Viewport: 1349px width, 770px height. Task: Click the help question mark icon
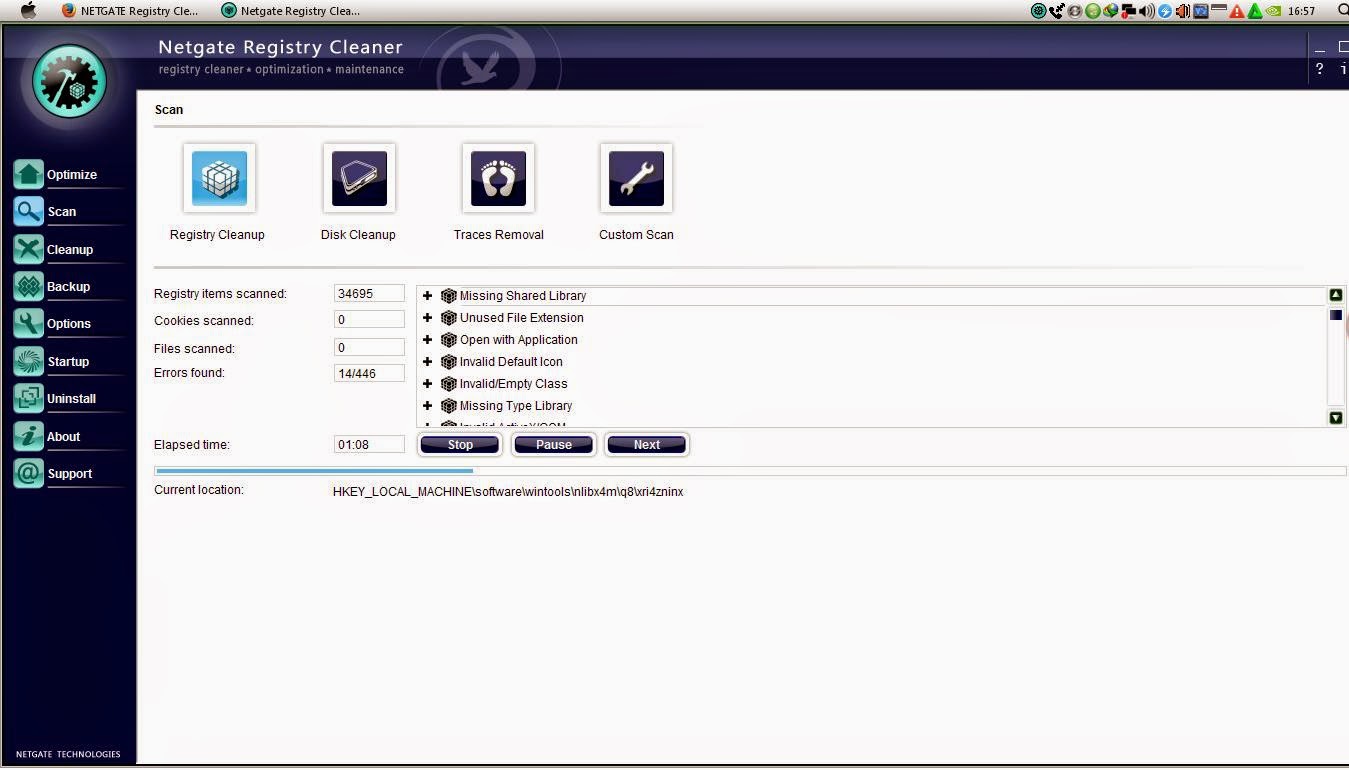(1318, 69)
